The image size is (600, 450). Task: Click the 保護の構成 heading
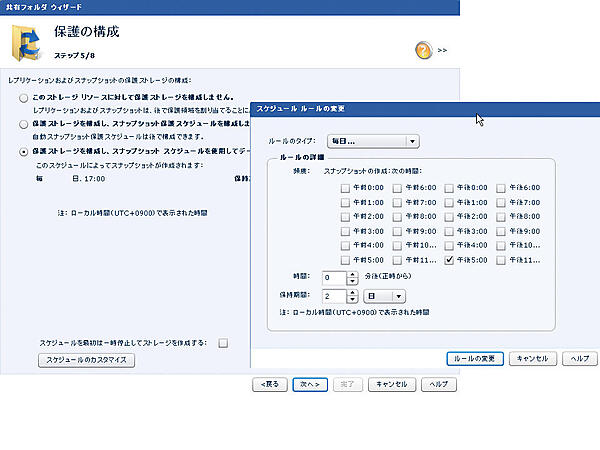[x=86, y=32]
